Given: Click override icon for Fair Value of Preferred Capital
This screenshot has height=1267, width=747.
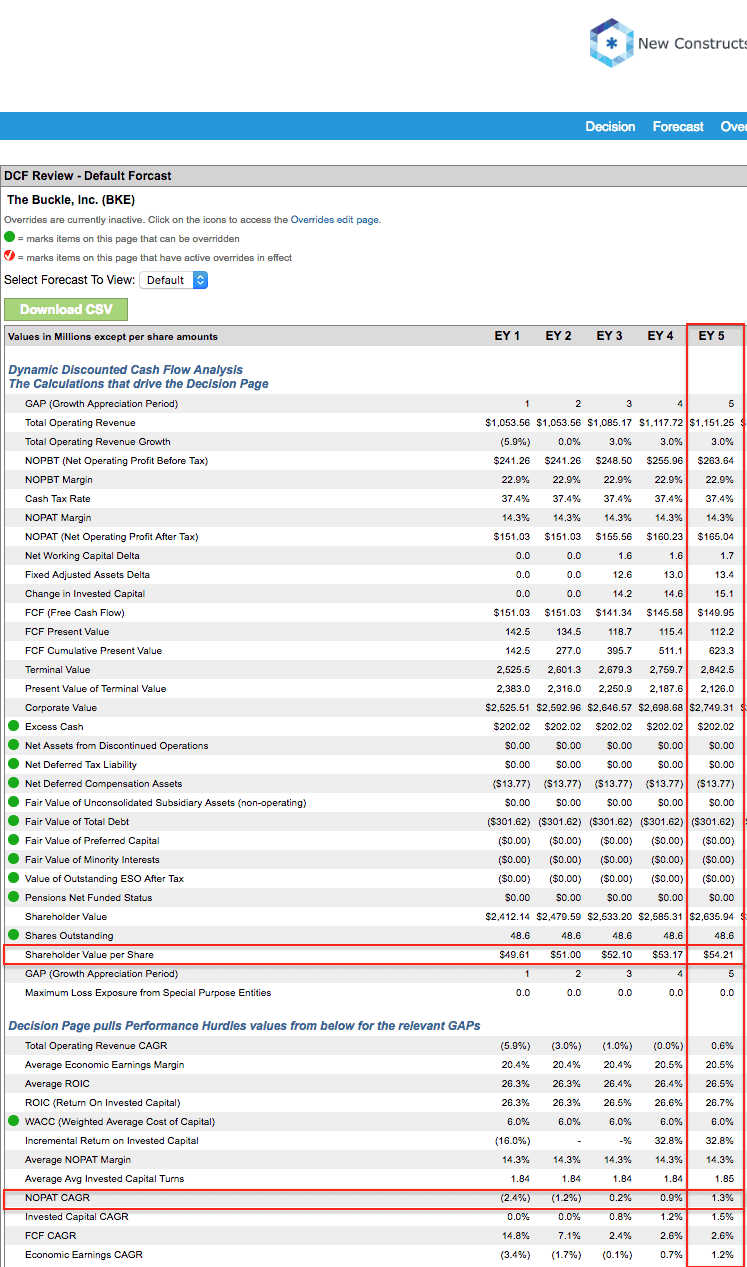Looking at the screenshot, I should click(x=13, y=840).
